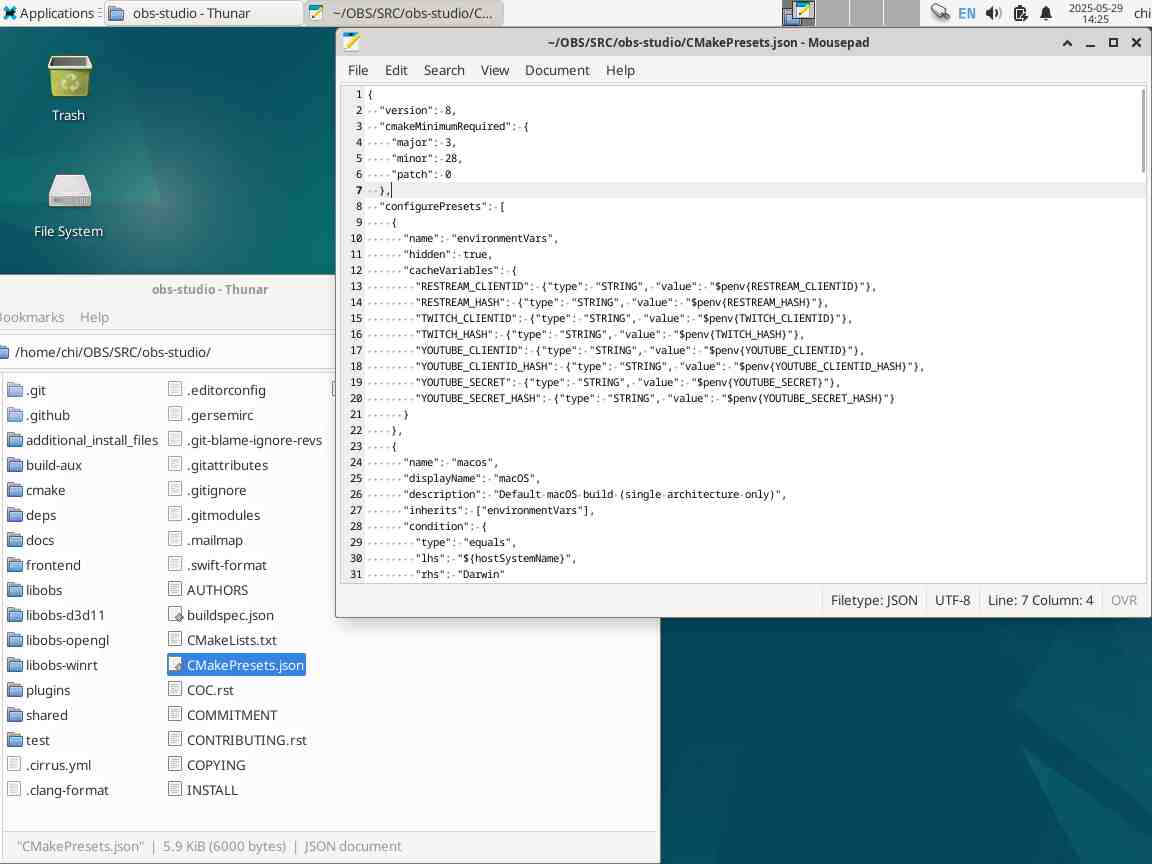Open the File System desktop icon
The image size is (1152, 864).
[x=69, y=206]
